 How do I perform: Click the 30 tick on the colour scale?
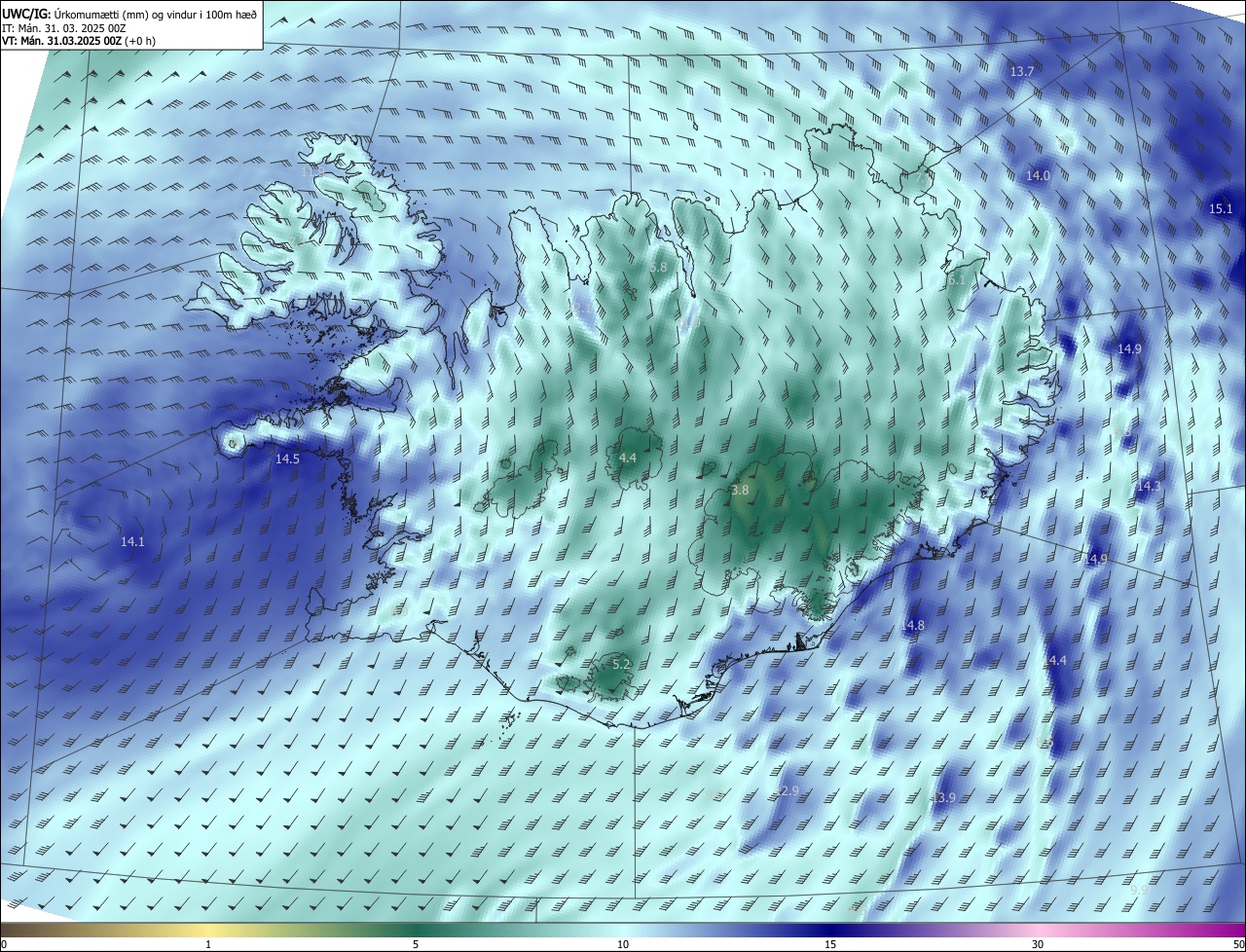1038,944
